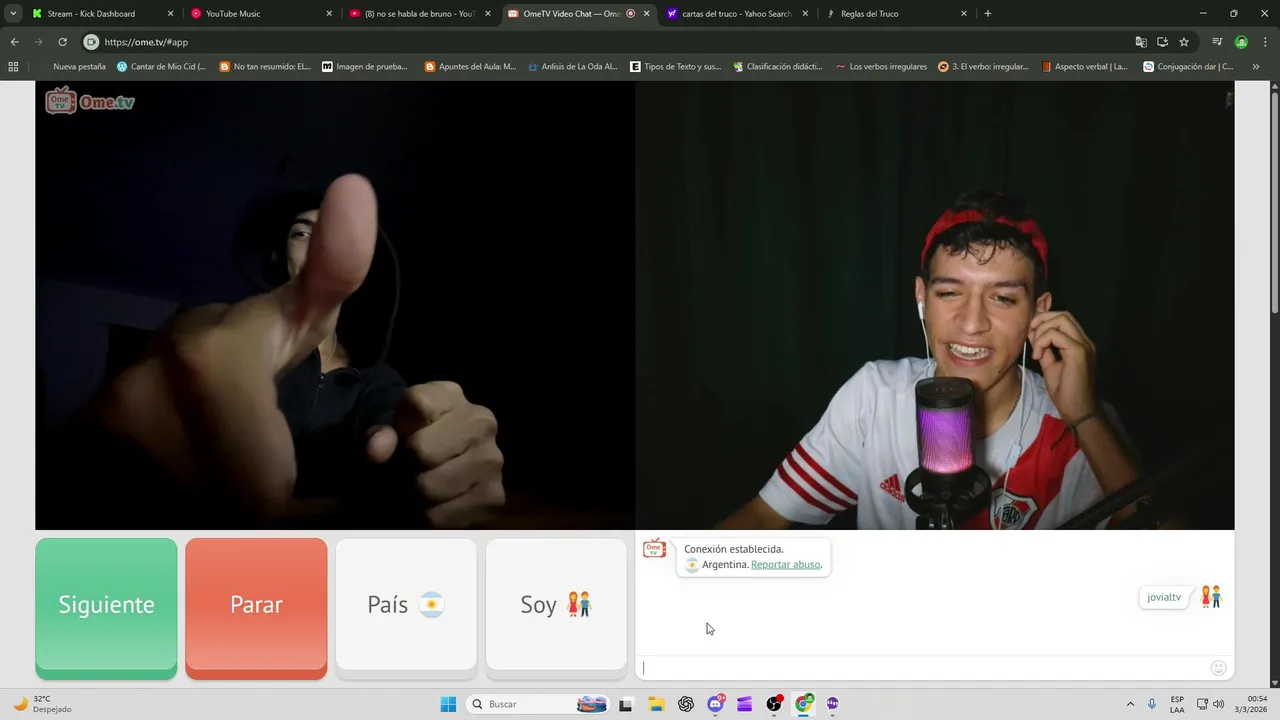The height and width of the screenshot is (720, 1280).
Task: Open the Apuntes del Aula bookmark
Action: click(470, 67)
